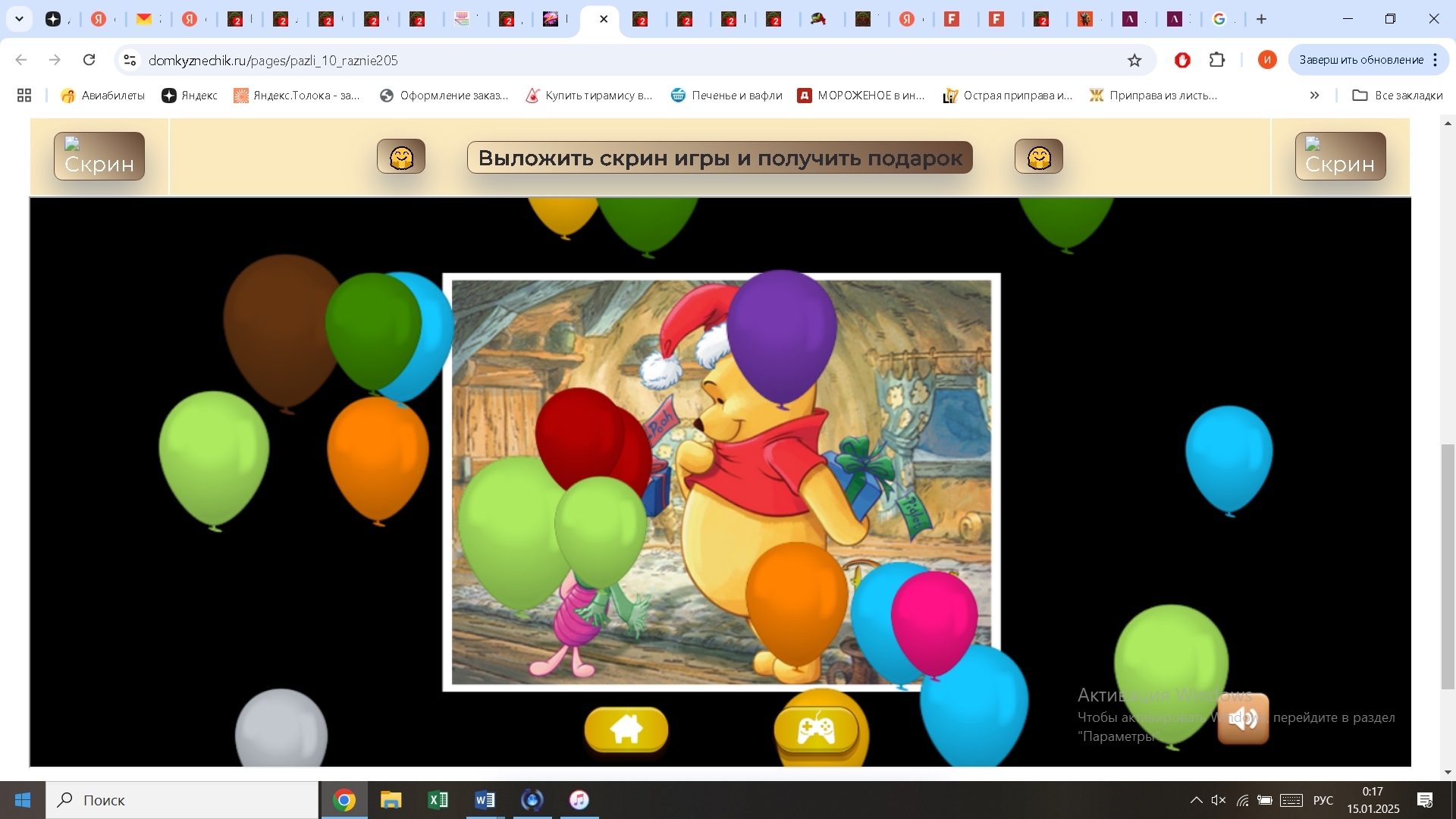Image resolution: width=1456 pixels, height=819 pixels.
Task: Expand hidden bookmarks overflow chevron
Action: 1314,95
